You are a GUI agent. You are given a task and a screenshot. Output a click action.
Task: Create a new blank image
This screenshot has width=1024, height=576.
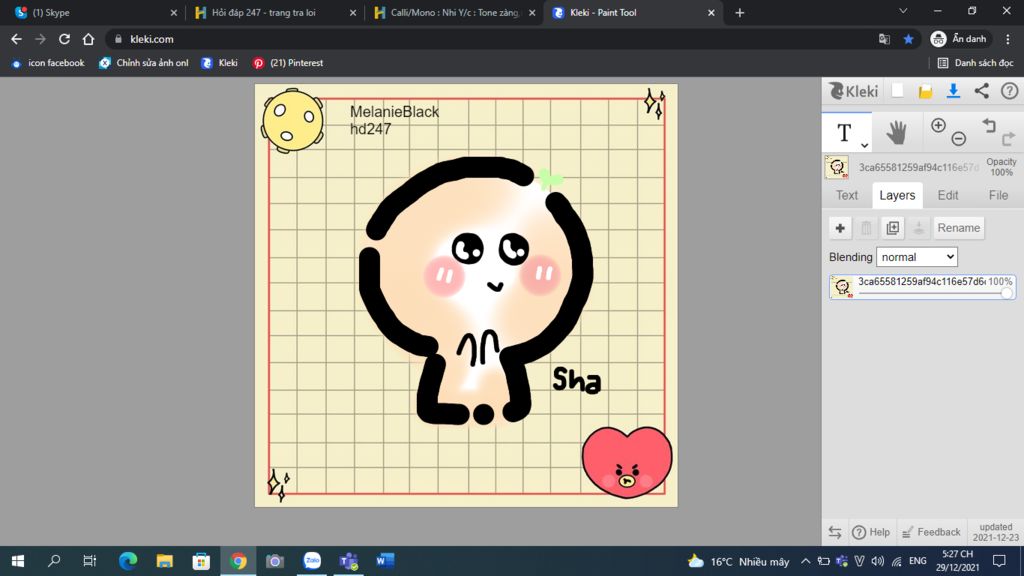click(x=898, y=91)
